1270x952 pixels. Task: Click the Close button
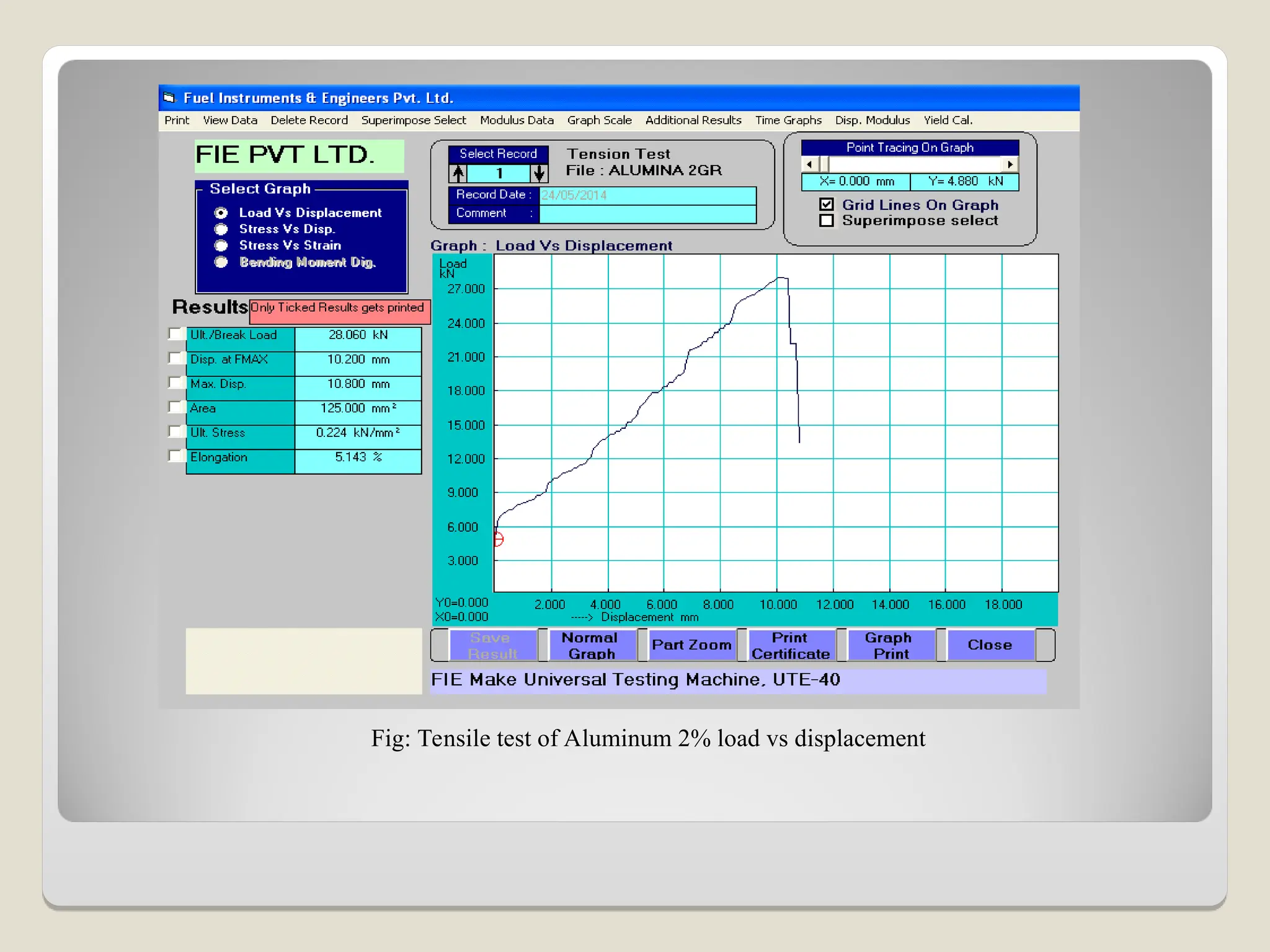990,645
